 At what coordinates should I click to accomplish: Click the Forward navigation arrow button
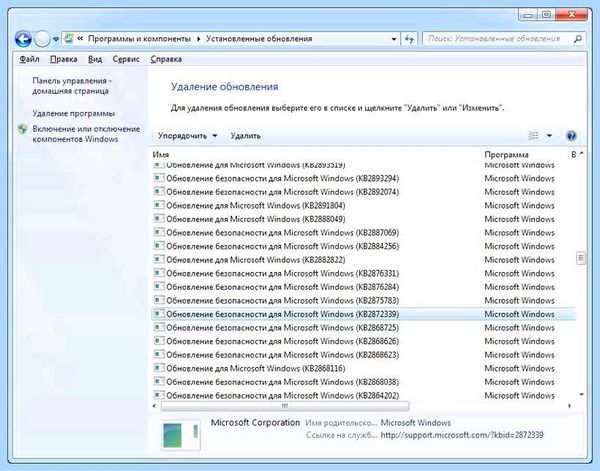[42, 39]
